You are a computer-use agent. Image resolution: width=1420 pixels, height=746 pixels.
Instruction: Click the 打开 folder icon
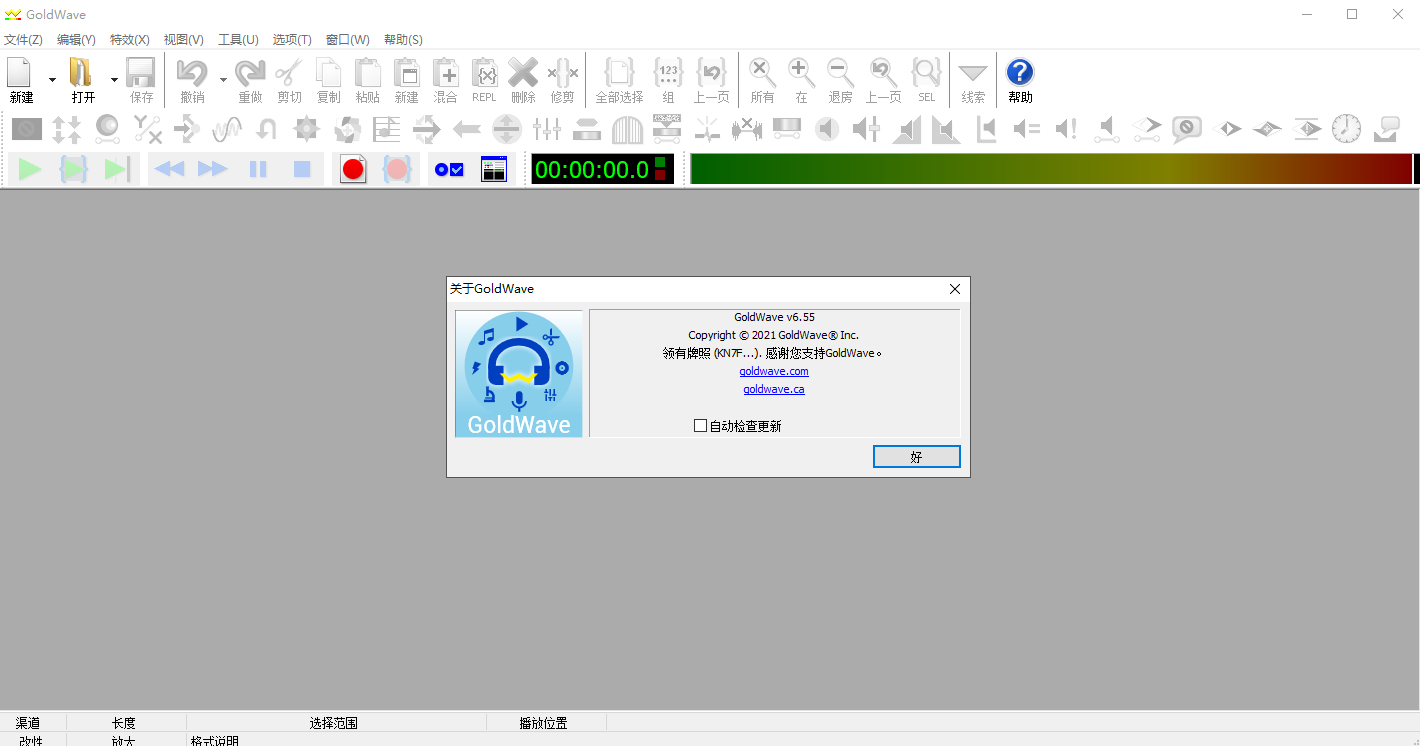(81, 72)
